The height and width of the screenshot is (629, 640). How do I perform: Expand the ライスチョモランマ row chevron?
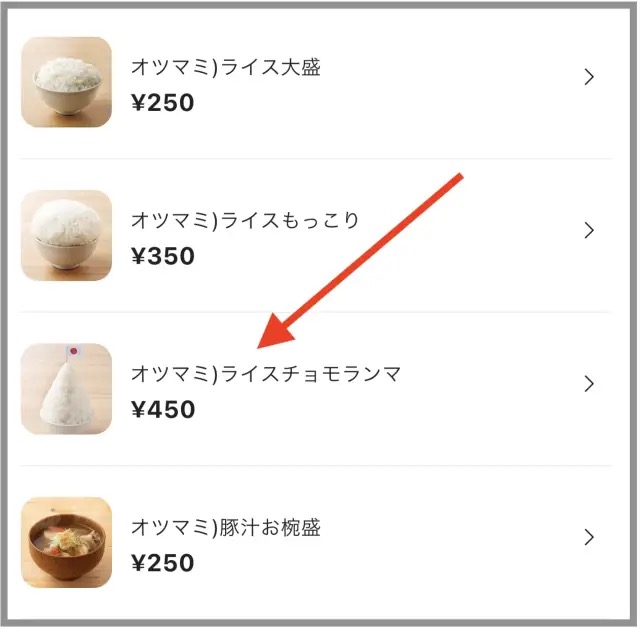pyautogui.click(x=589, y=384)
